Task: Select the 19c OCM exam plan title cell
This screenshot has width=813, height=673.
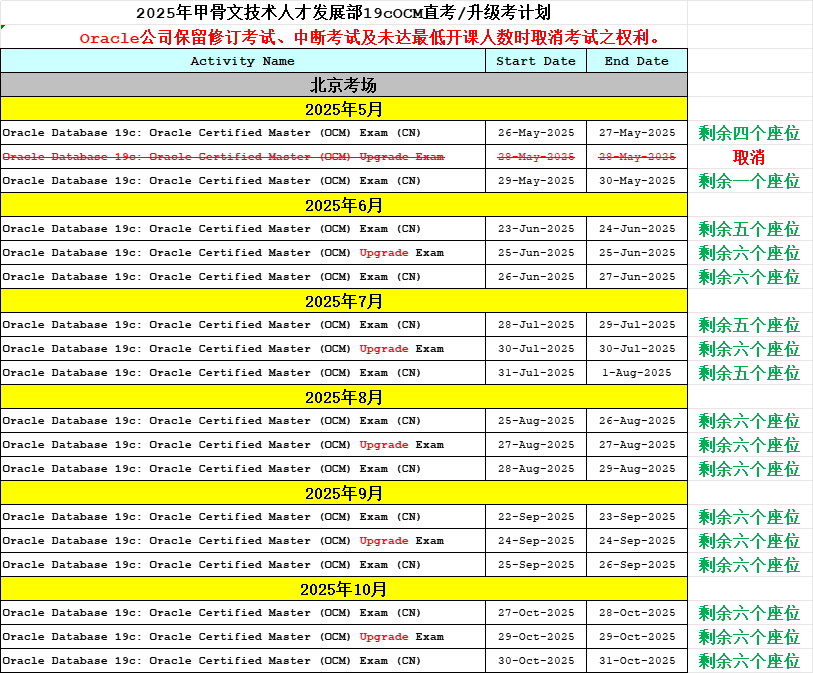Action: (343, 13)
